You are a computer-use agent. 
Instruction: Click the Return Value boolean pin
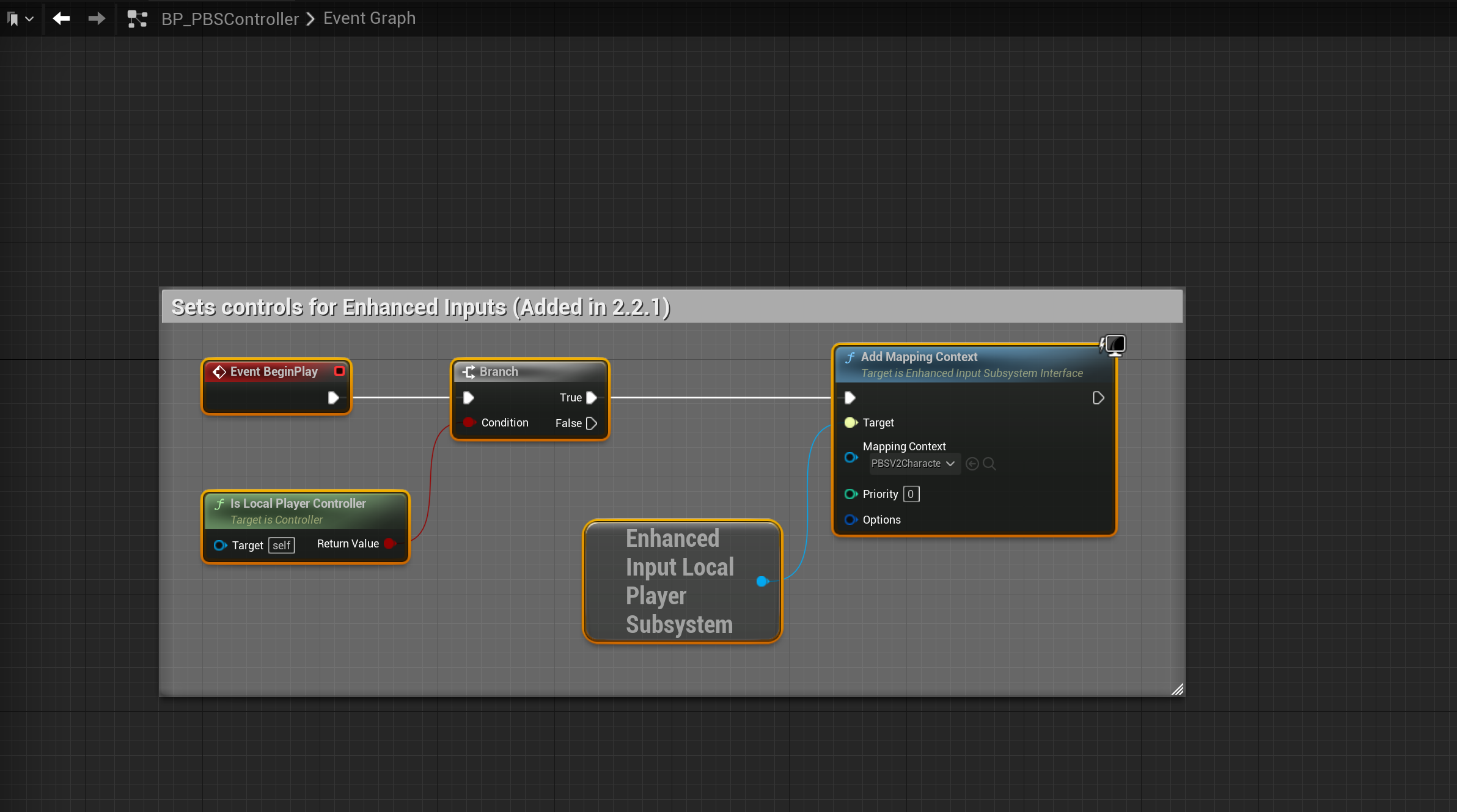pyautogui.click(x=389, y=544)
